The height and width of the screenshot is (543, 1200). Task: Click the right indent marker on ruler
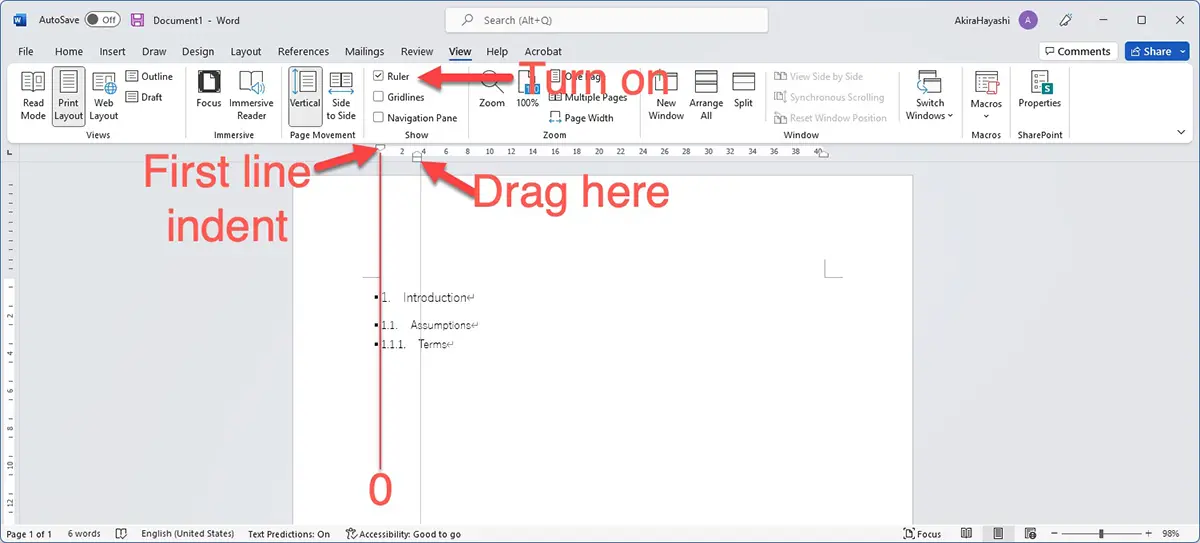[822, 154]
